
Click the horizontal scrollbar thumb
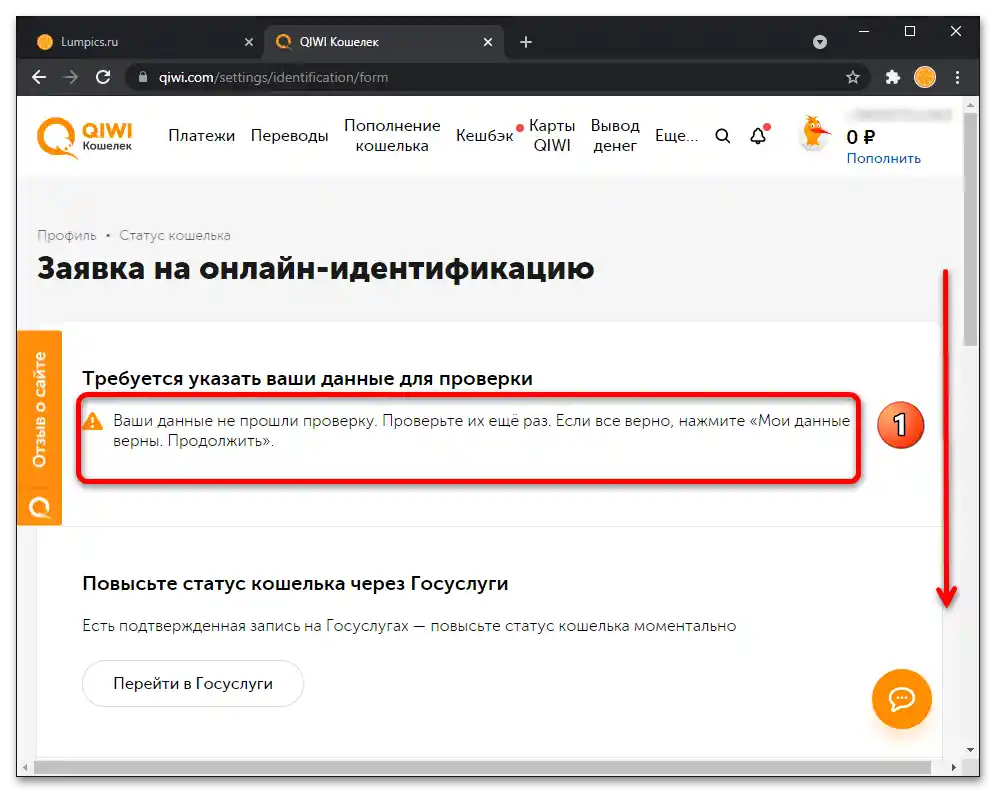[483, 767]
